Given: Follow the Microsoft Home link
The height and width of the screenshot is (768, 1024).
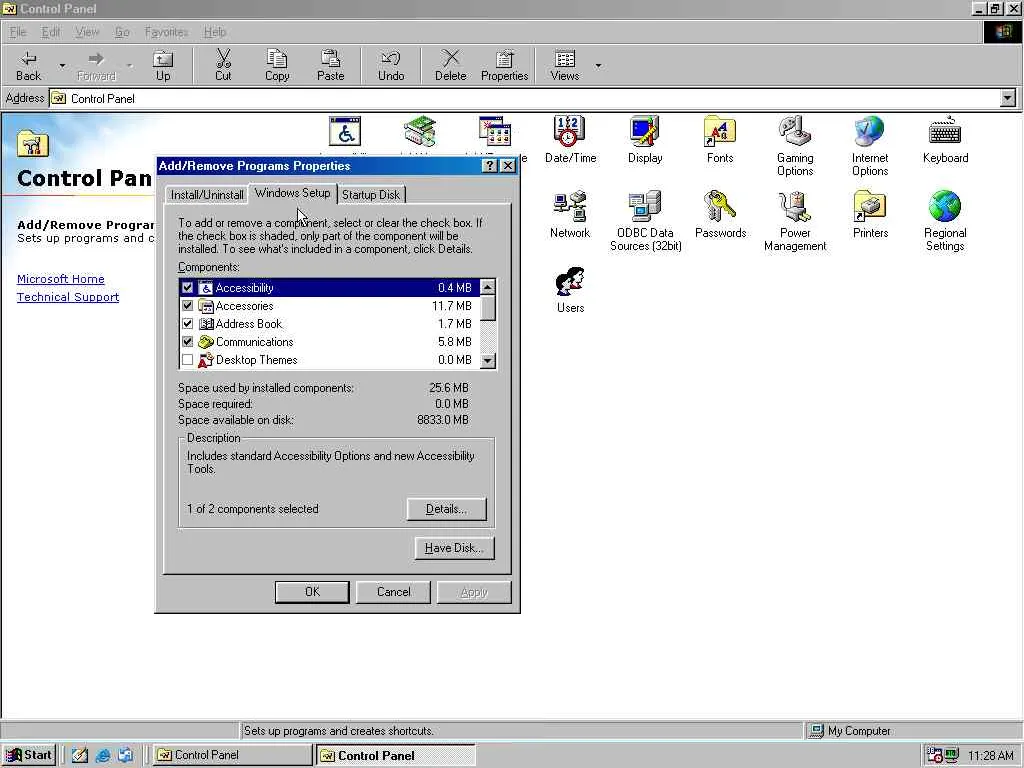Looking at the screenshot, I should 61,279.
